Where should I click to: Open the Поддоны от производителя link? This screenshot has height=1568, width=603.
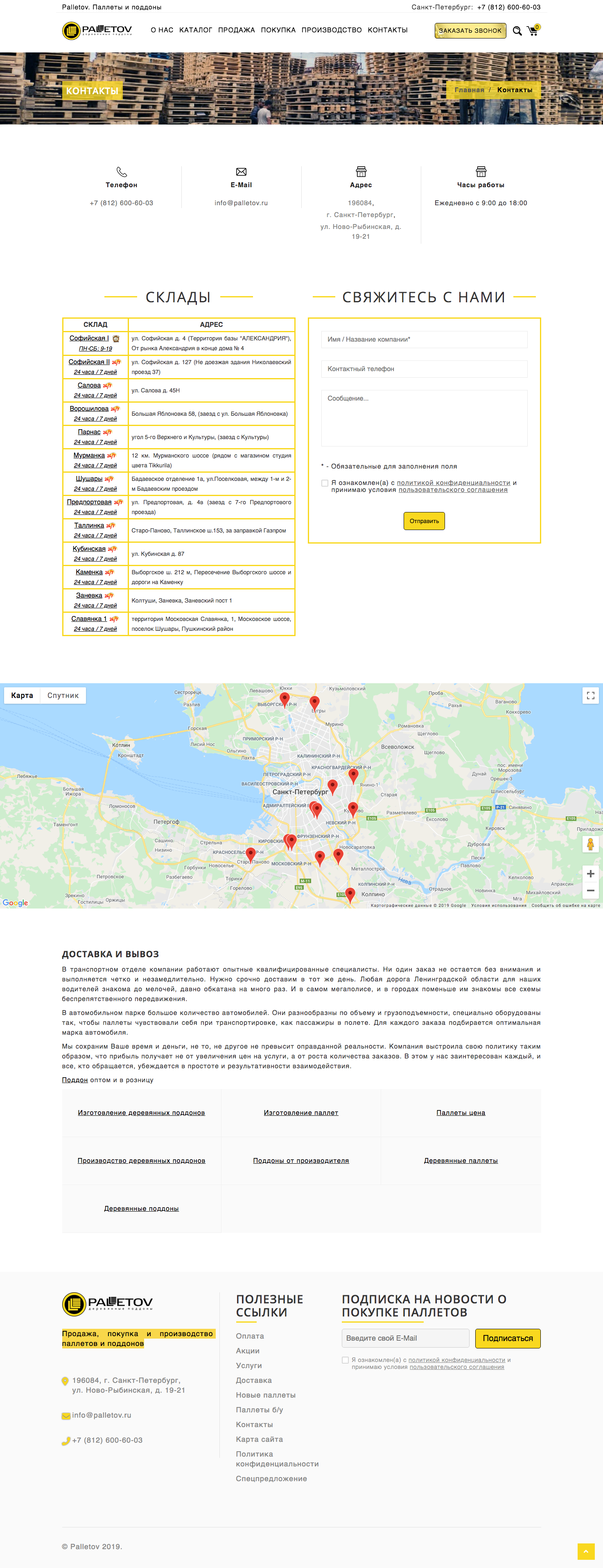coord(301,1160)
